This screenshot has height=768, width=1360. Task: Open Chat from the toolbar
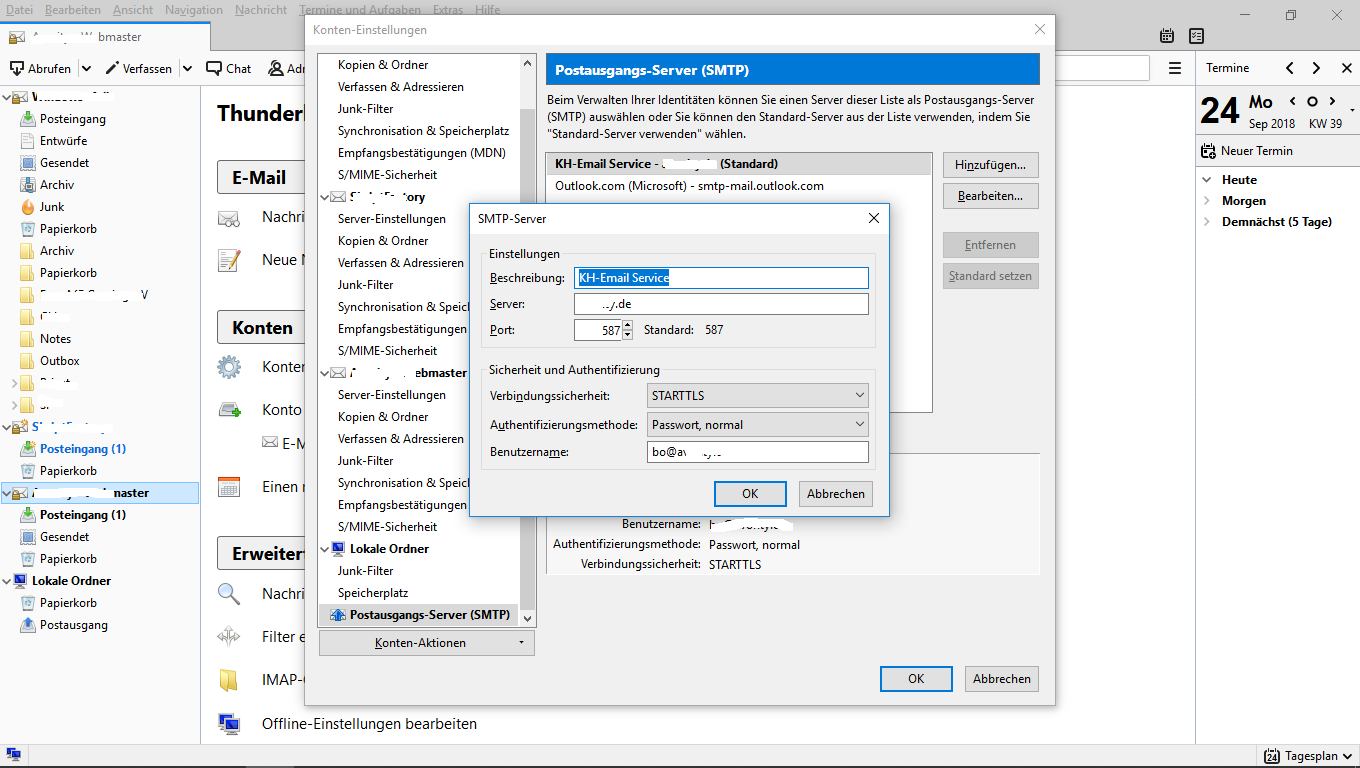[214, 69]
